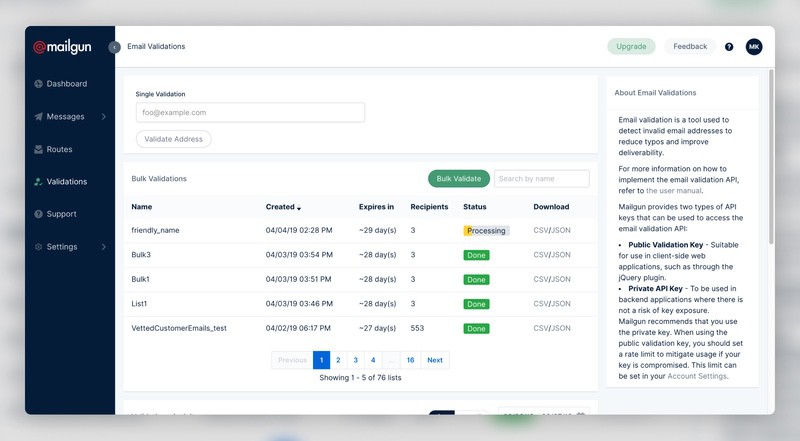Go to pagination page 4
Screen dimensions: 800x441
point(373,360)
